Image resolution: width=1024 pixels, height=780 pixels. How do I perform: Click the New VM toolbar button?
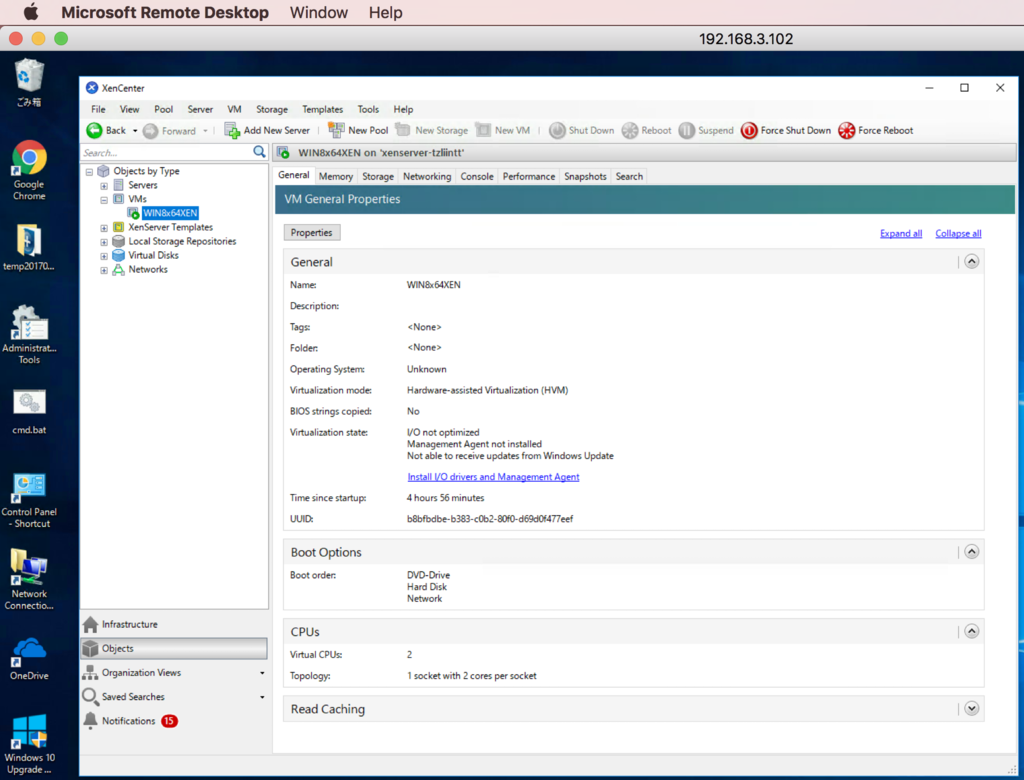click(502, 131)
